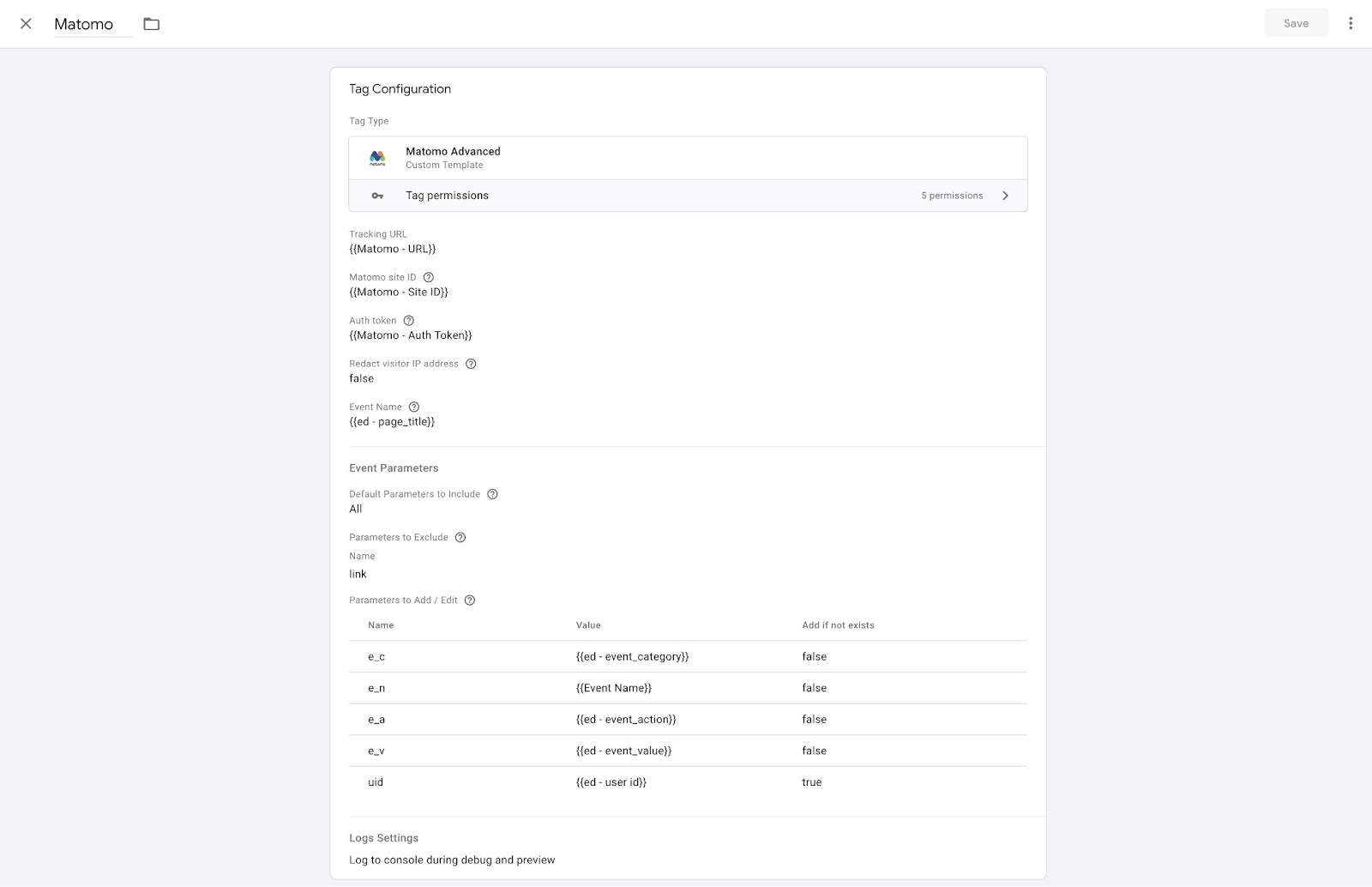Open the folder icon next to tag name
The height and width of the screenshot is (887, 1372).
click(x=152, y=24)
